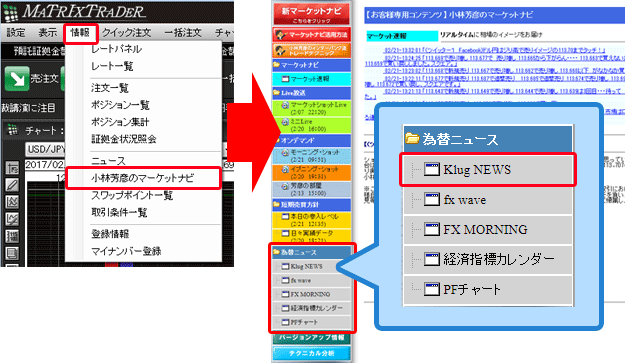The image size is (625, 363).
Task: Open the マーケット速報 sidebar item
Action: (x=311, y=79)
